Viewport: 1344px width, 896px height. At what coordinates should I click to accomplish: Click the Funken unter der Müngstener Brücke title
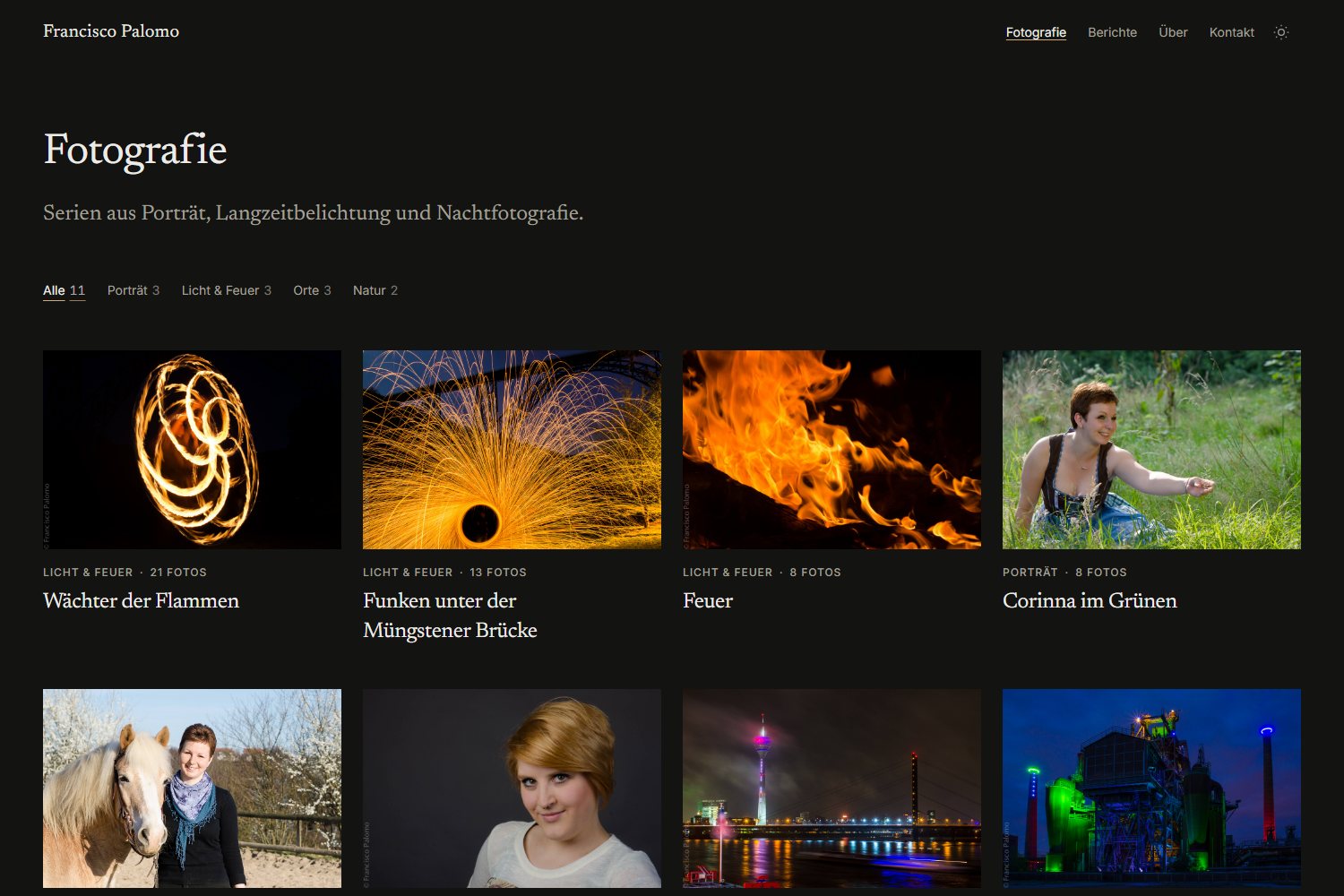450,616
